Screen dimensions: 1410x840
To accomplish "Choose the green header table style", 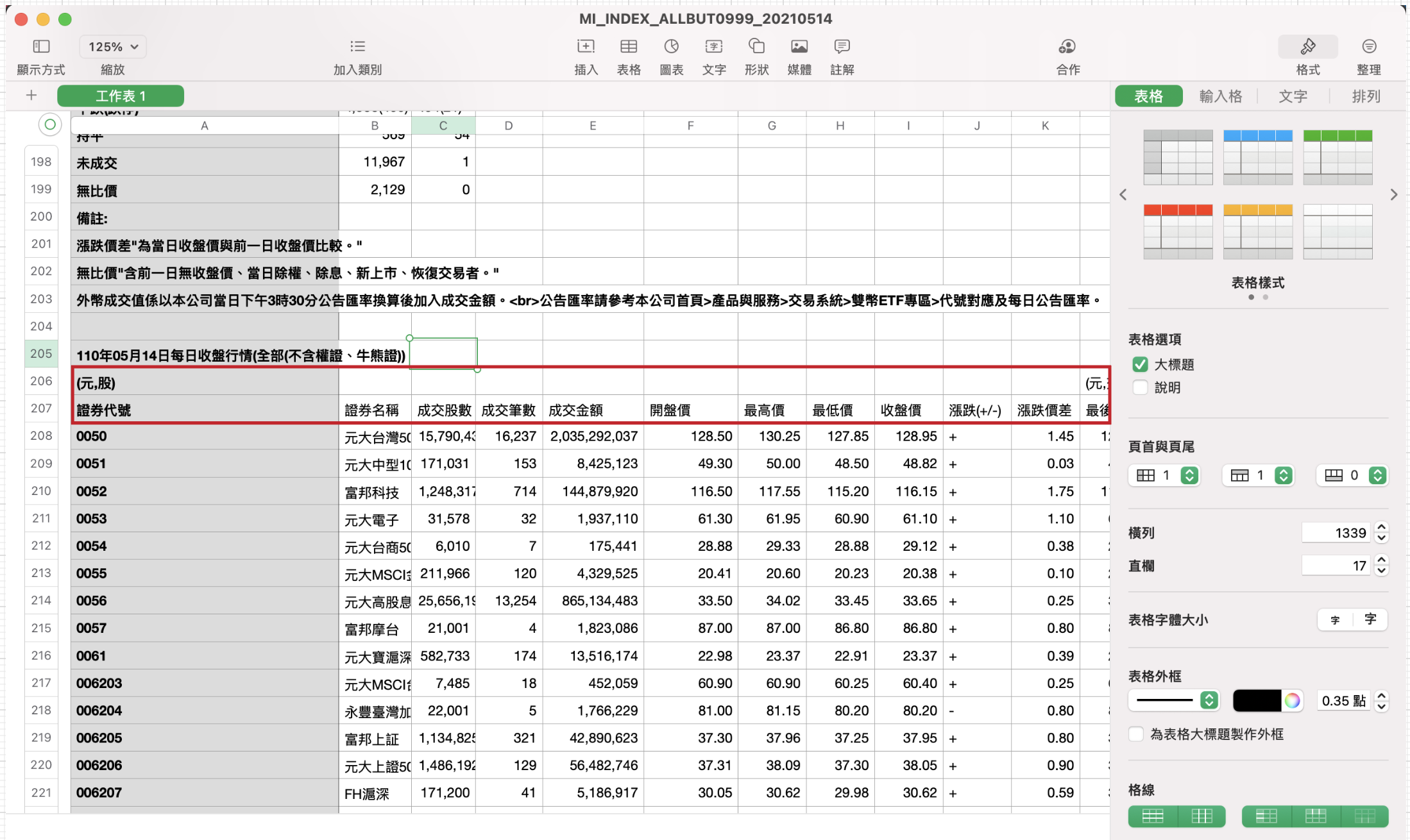I will 1338,157.
